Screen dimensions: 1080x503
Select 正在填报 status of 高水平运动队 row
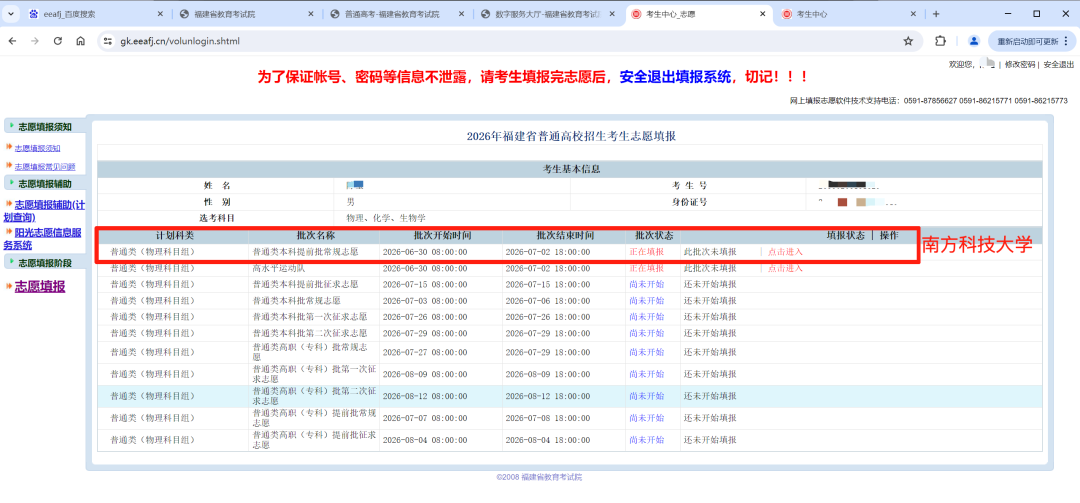(647, 268)
